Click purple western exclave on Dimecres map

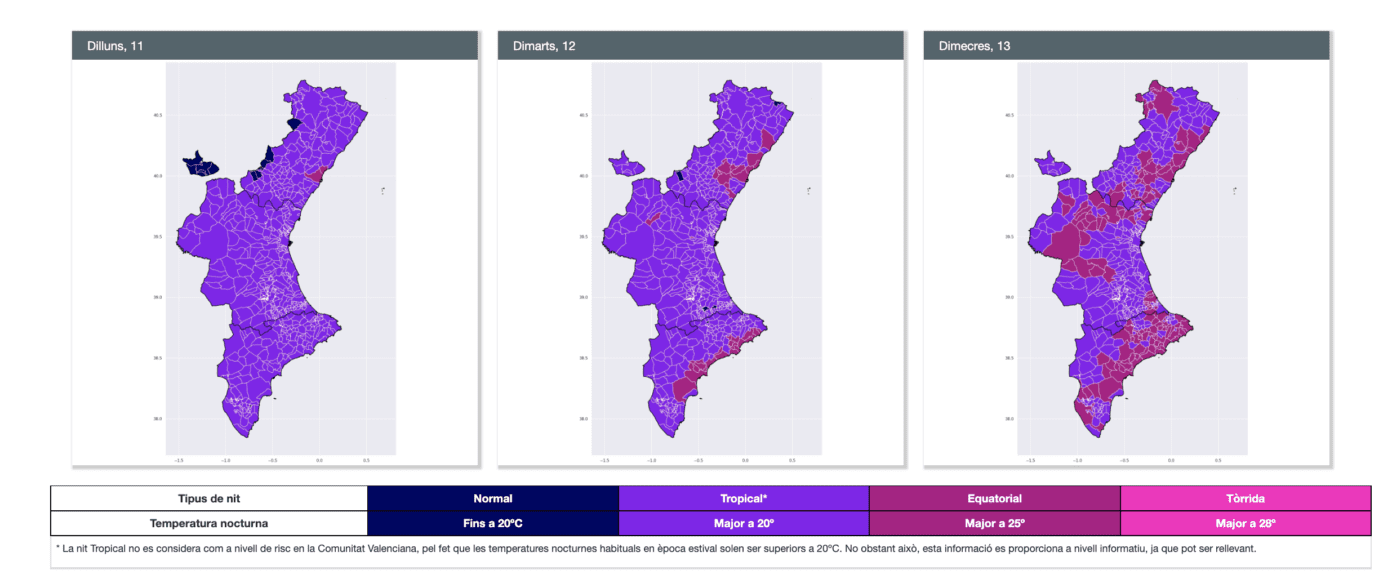1053,163
